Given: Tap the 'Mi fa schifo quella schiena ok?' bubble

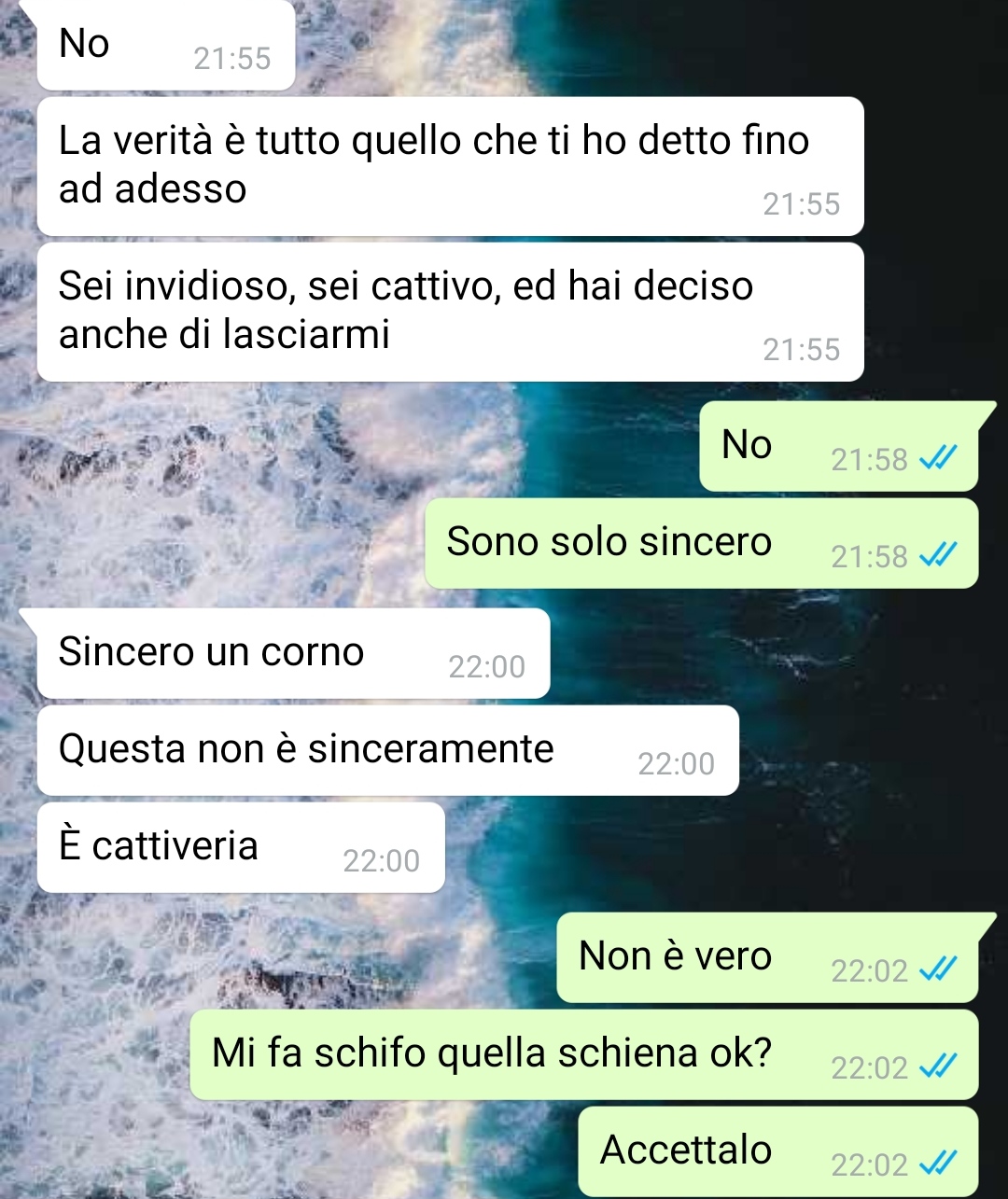Looking at the screenshot, I should tap(584, 1054).
